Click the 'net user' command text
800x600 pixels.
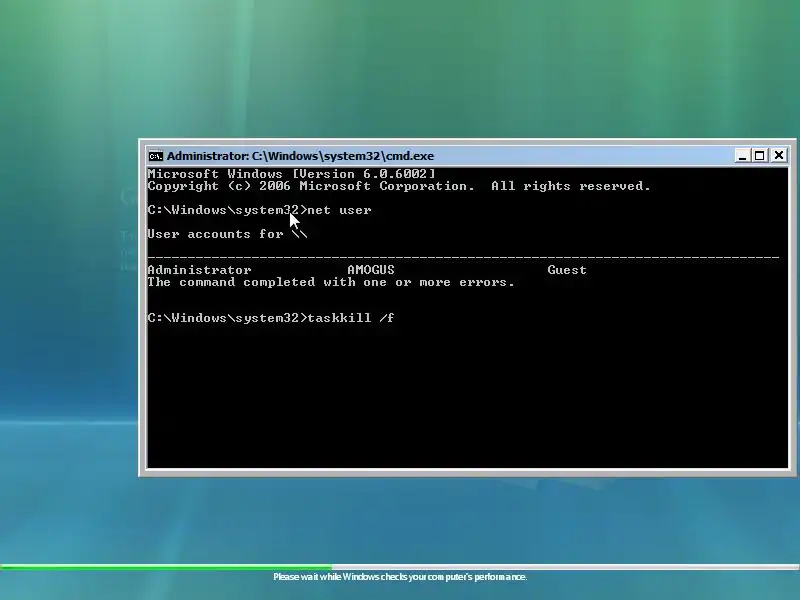coord(339,210)
